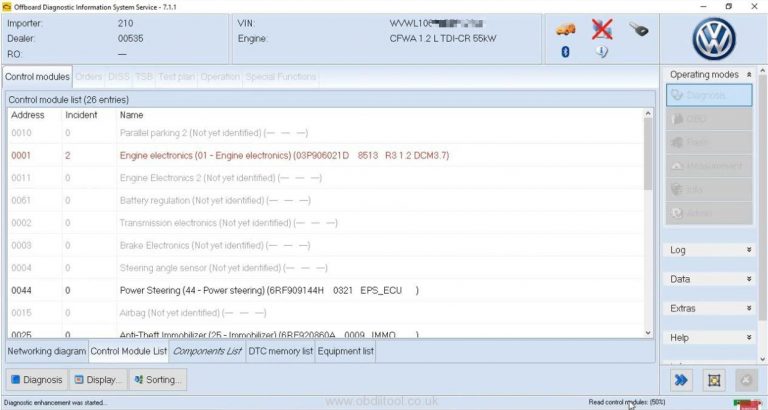The image size is (768, 410).
Task: Switch to the Equipment list tab
Action: click(346, 351)
